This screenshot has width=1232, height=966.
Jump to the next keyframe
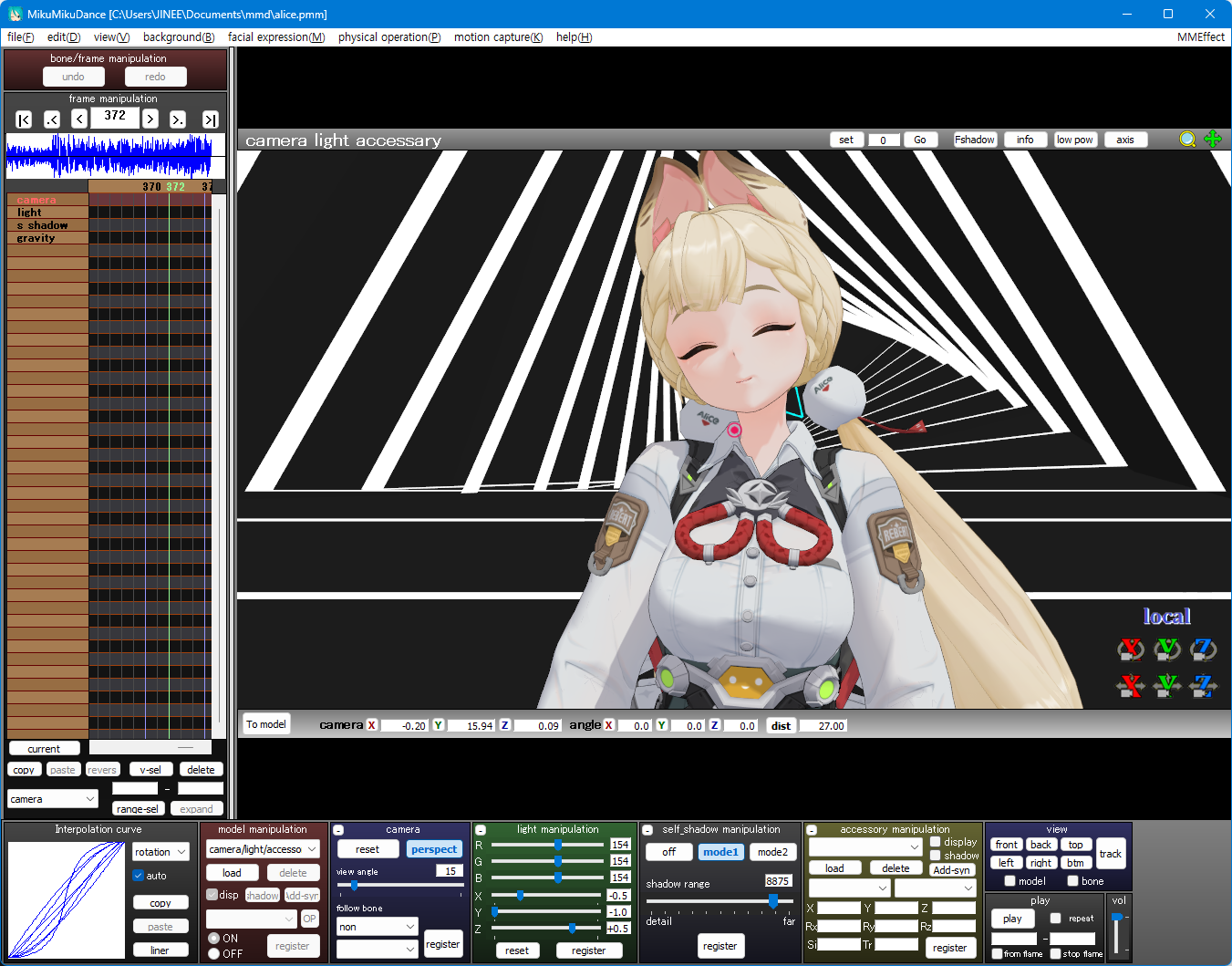(x=178, y=119)
